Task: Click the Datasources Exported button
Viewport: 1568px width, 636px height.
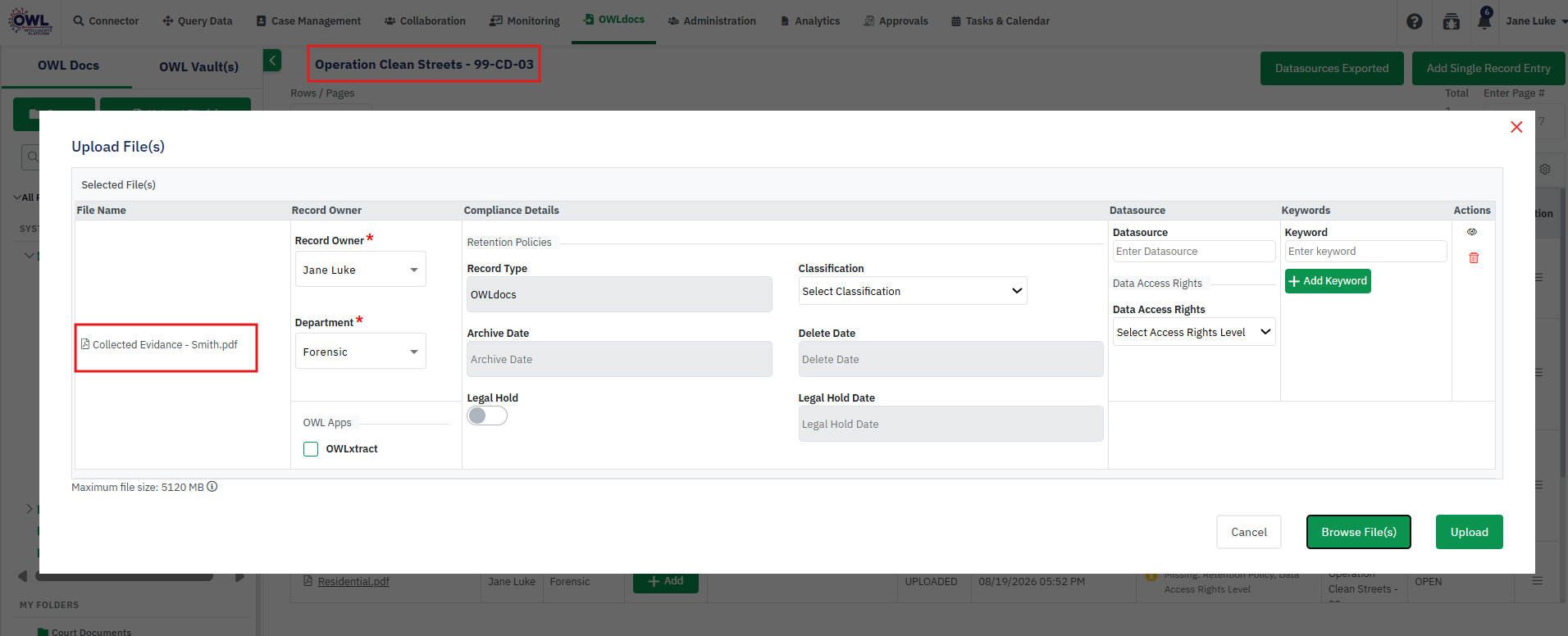Action: tap(1332, 69)
